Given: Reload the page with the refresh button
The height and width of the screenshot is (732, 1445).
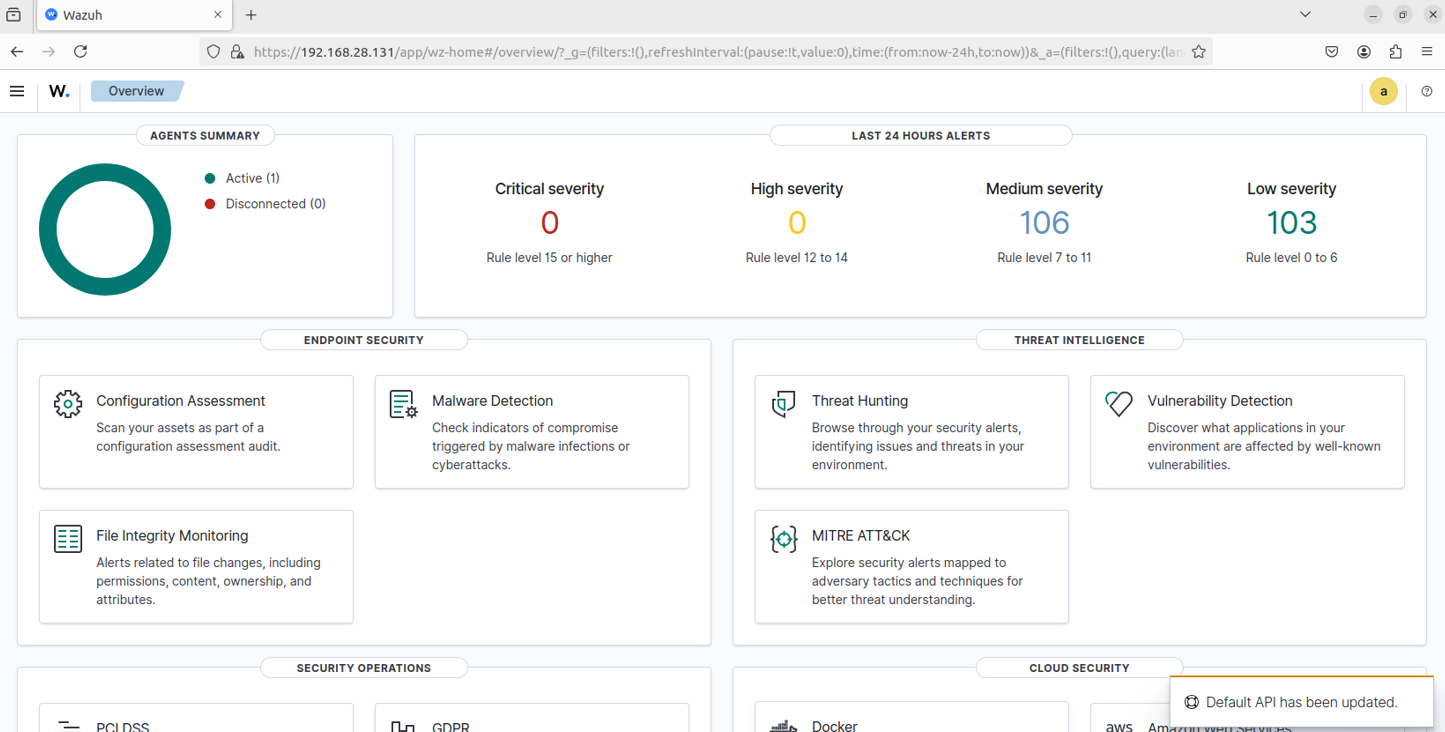Looking at the screenshot, I should pos(81,51).
